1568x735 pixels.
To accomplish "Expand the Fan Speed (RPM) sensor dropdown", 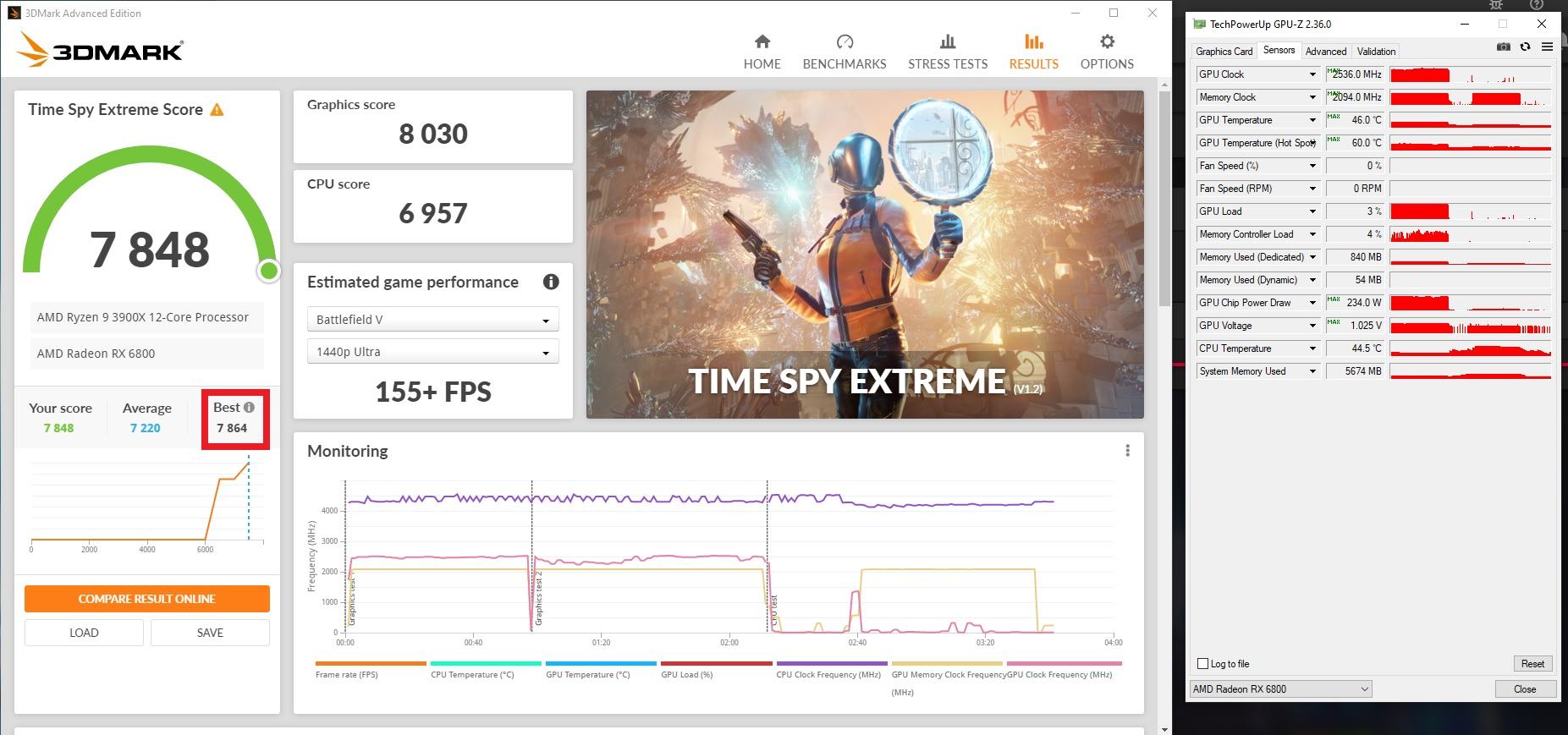I will click(1312, 189).
